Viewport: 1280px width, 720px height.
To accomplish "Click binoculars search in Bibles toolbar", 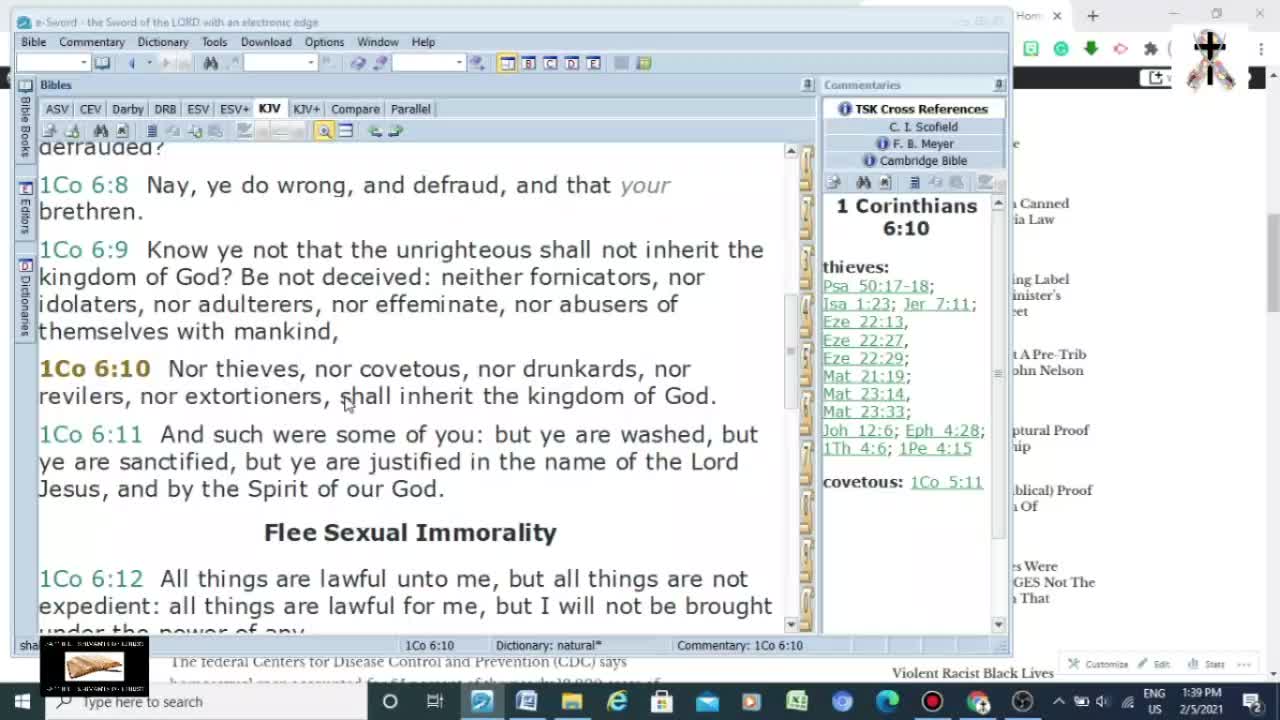I will tap(100, 131).
